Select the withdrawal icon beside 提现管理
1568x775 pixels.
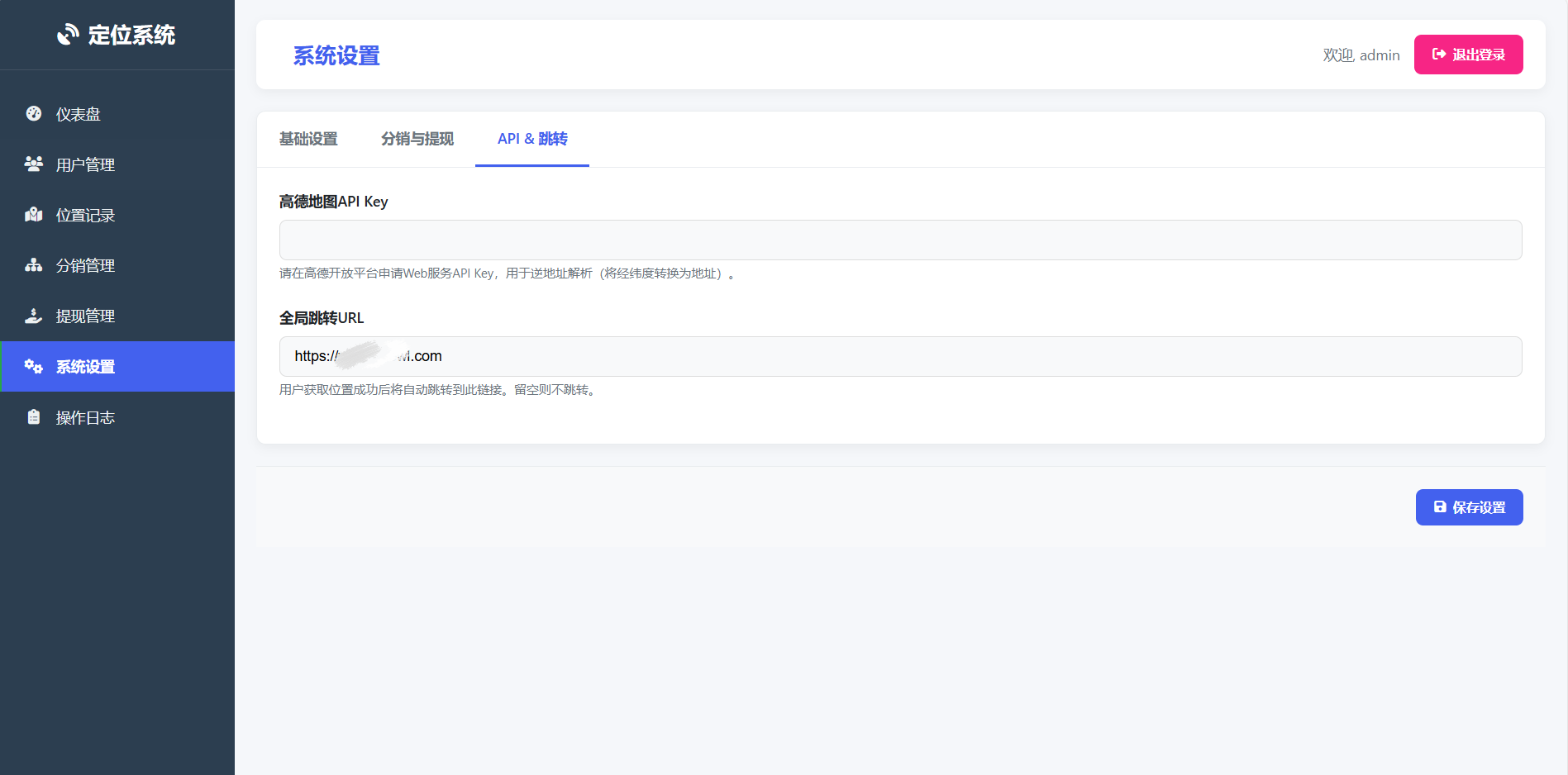(x=33, y=316)
